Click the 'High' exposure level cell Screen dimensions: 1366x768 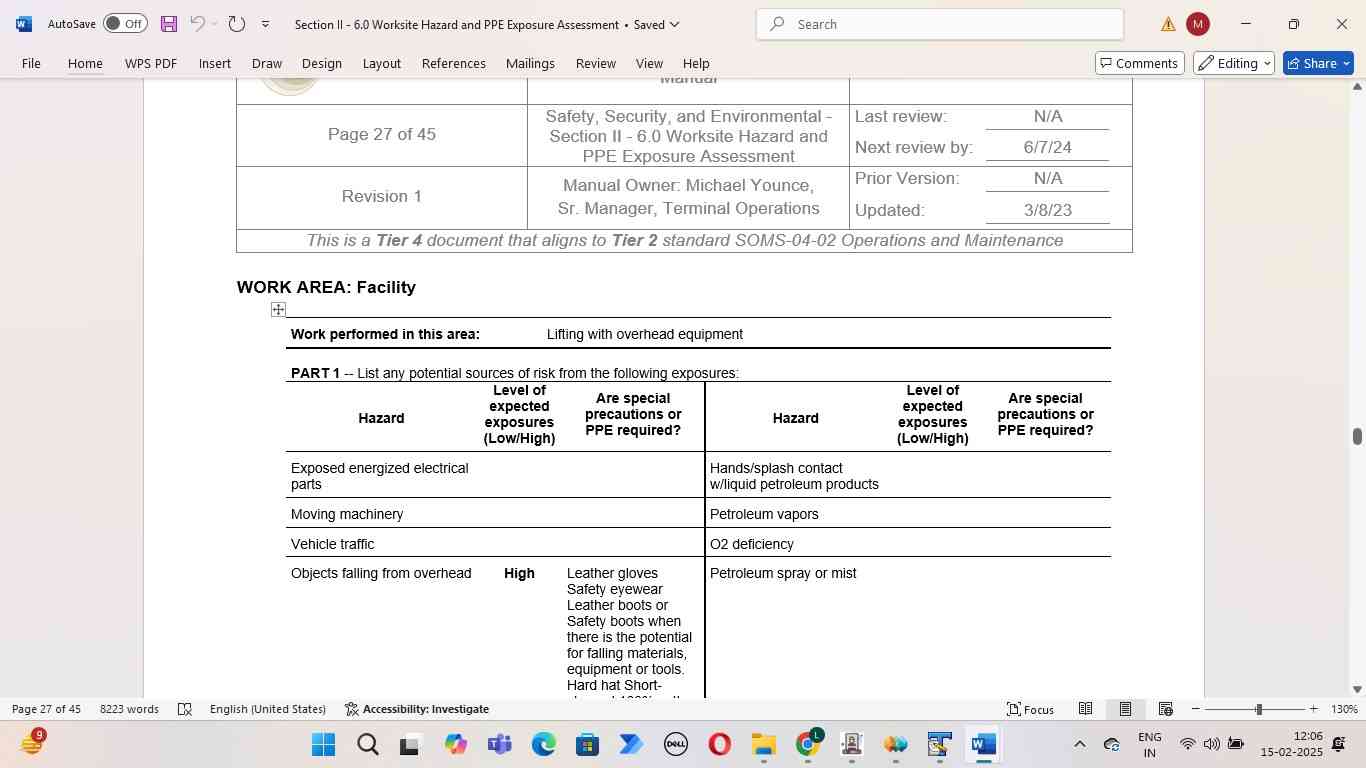pyautogui.click(x=519, y=573)
